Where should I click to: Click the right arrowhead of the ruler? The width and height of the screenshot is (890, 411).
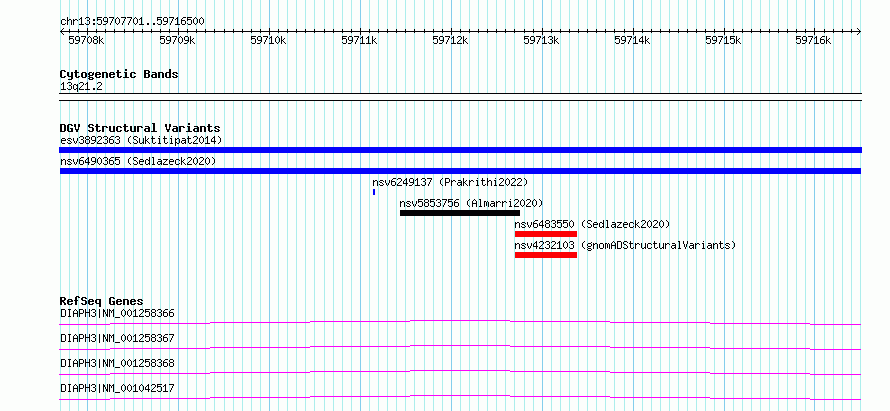point(859,32)
